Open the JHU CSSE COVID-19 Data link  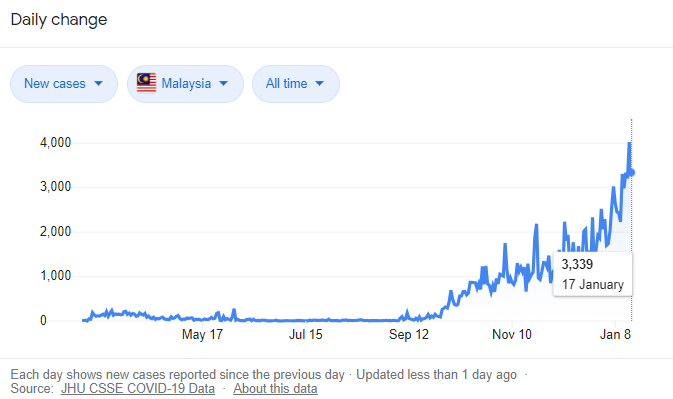[138, 388]
